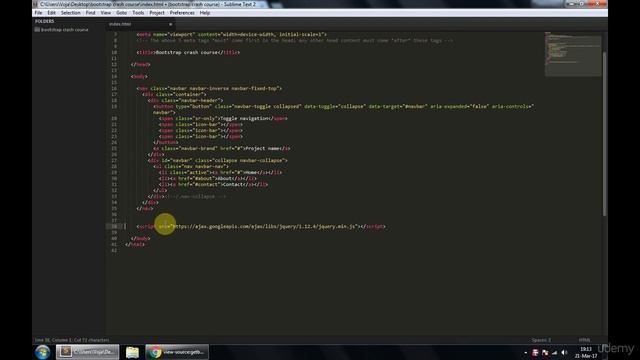Open the Selection menu
This screenshot has height=360, width=640.
point(71,13)
